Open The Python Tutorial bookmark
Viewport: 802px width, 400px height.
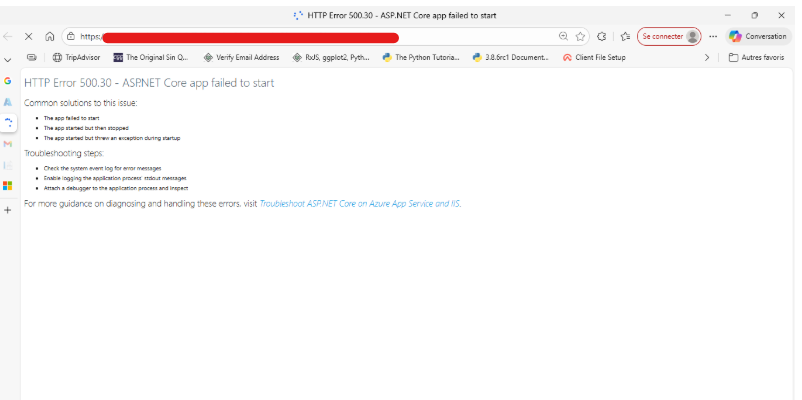(421, 57)
